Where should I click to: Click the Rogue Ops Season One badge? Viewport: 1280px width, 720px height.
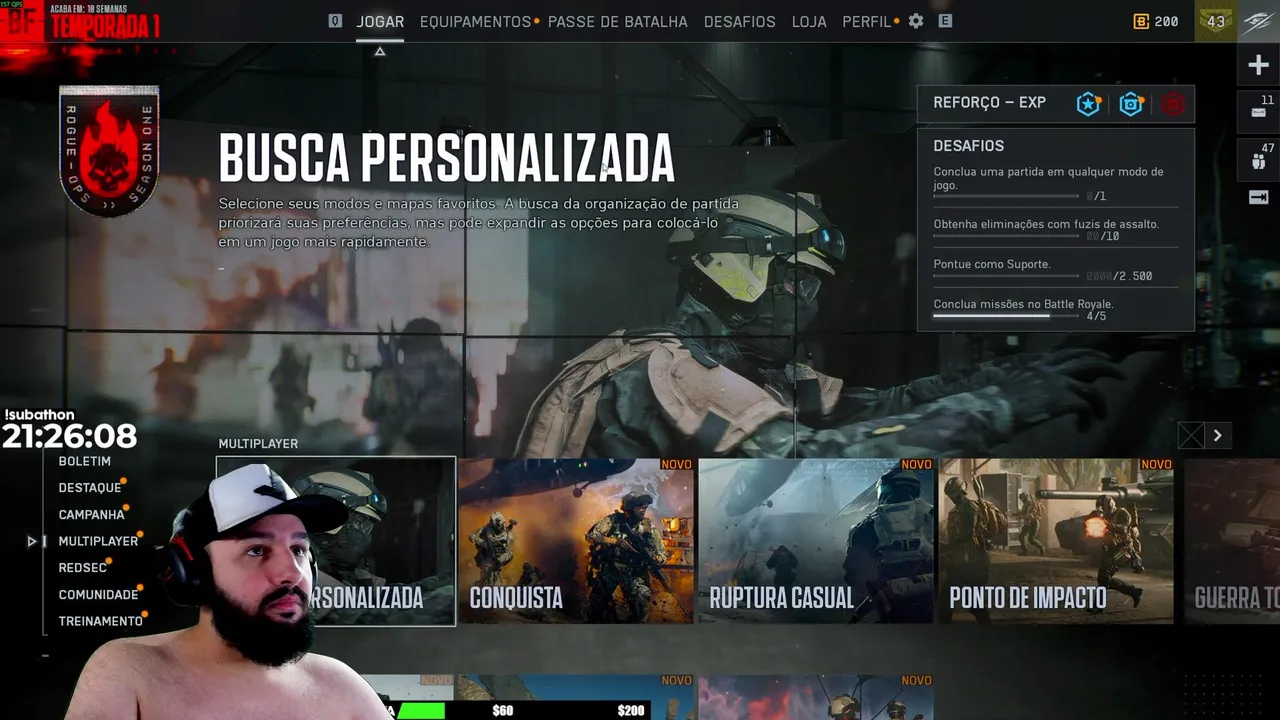109,150
